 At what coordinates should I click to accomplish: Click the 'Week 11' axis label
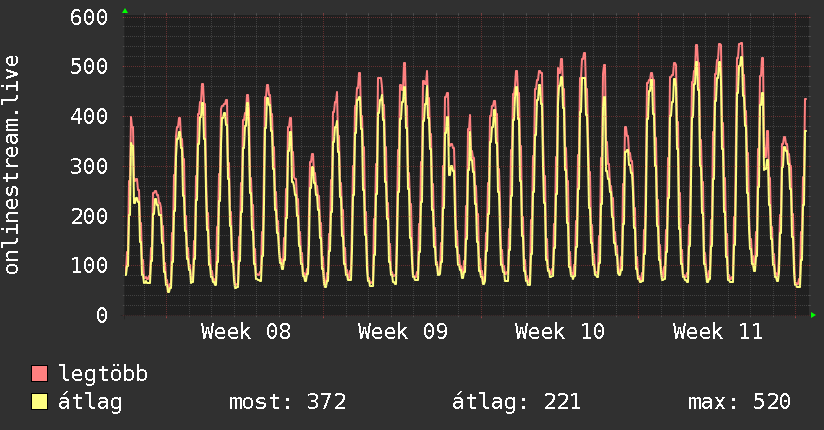click(717, 332)
